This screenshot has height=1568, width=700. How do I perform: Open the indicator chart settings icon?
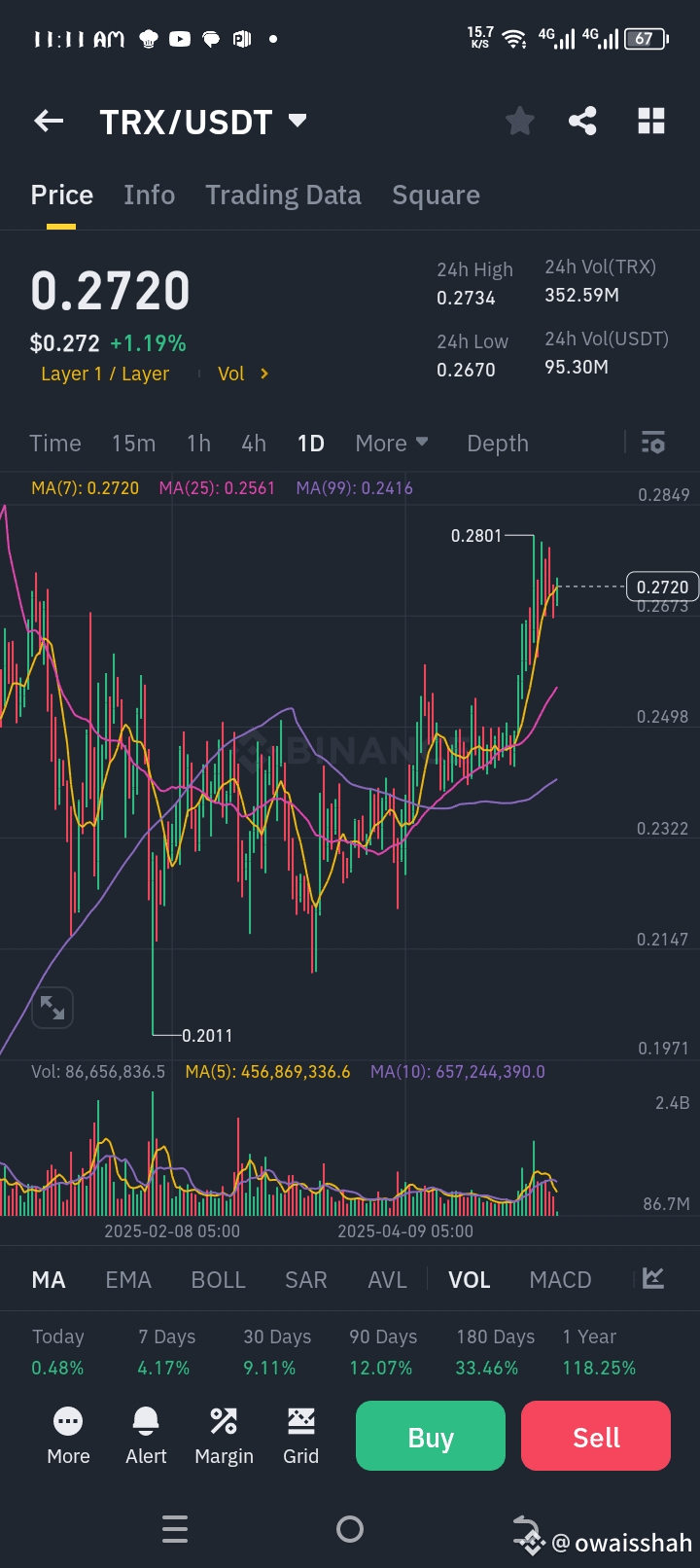click(x=653, y=1278)
